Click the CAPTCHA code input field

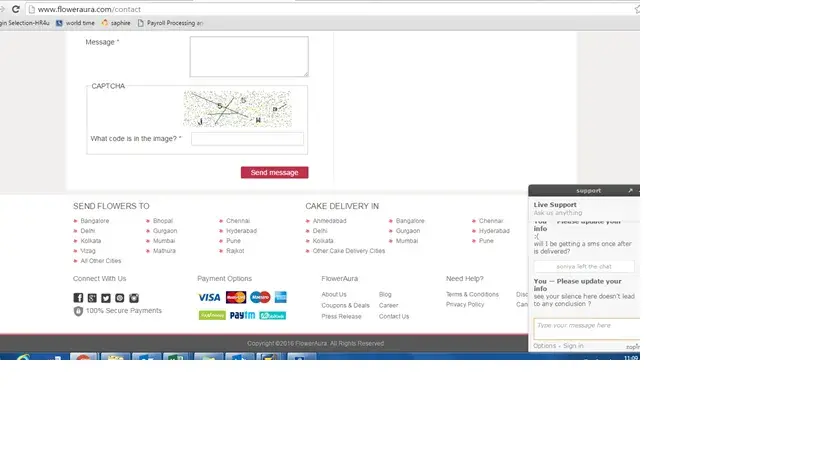click(x=247, y=138)
